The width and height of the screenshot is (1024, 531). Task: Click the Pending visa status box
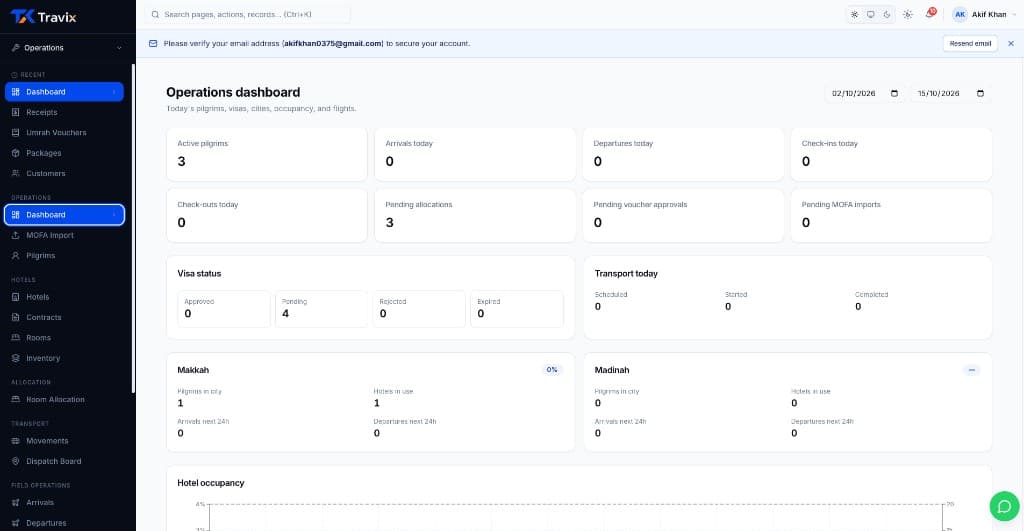[x=321, y=309]
